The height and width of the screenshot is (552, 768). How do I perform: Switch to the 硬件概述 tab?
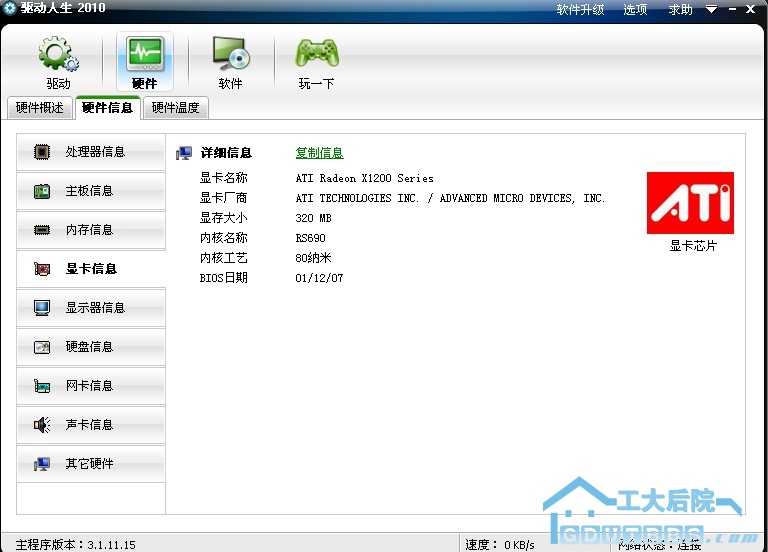point(40,108)
